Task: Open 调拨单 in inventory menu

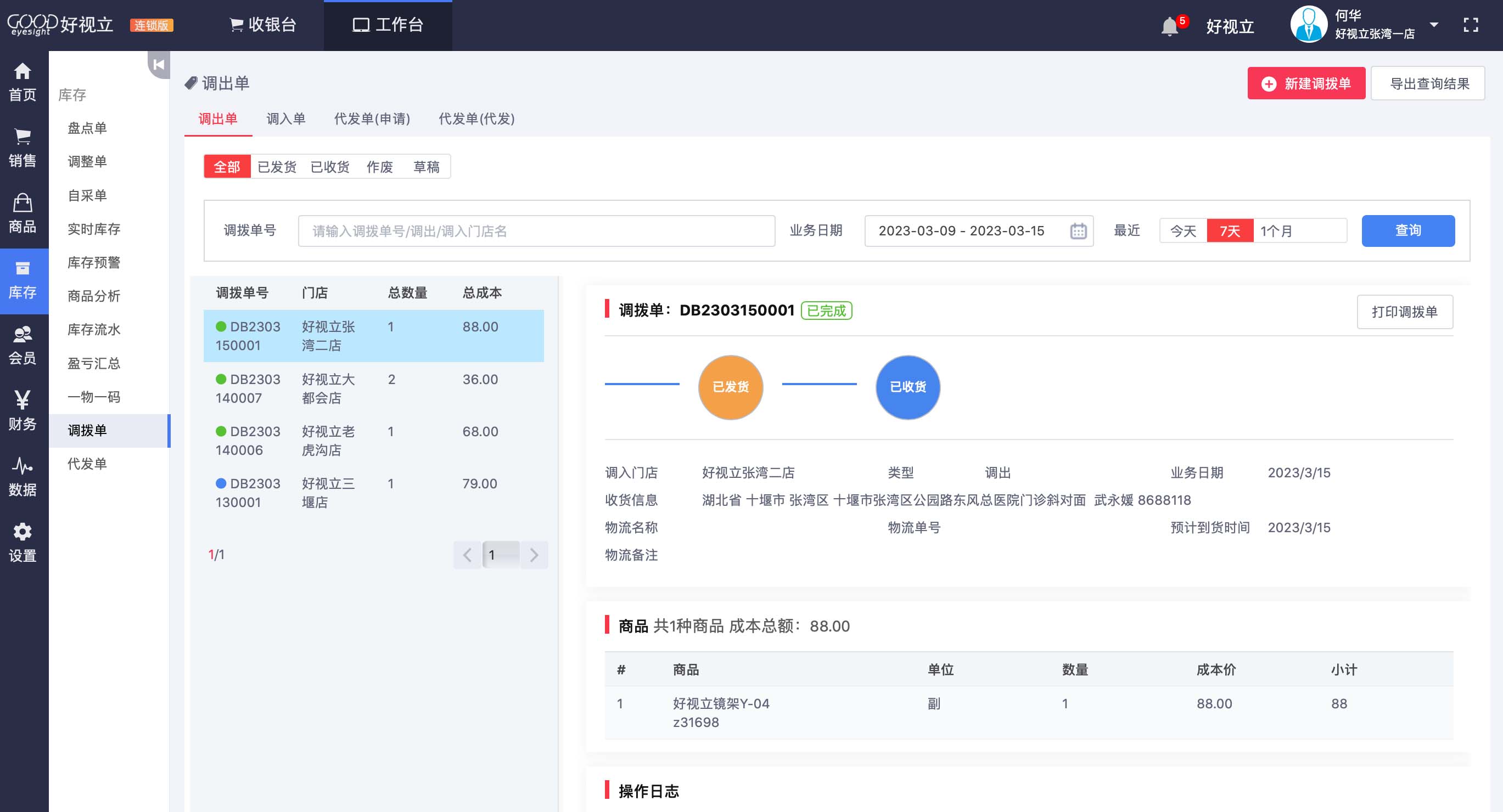Action: 109,431
